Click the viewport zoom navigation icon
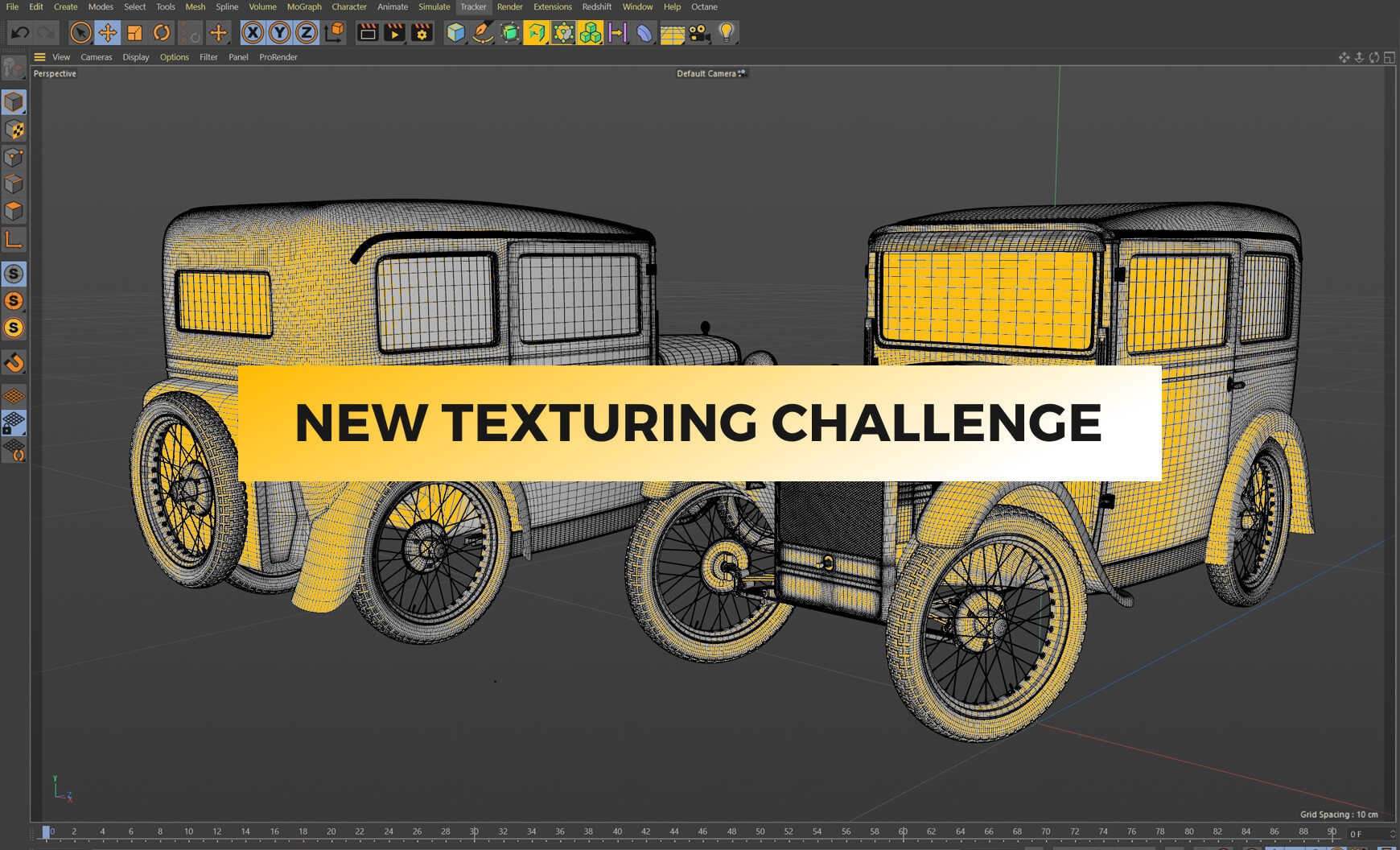The width and height of the screenshot is (1400, 850). point(1359,57)
